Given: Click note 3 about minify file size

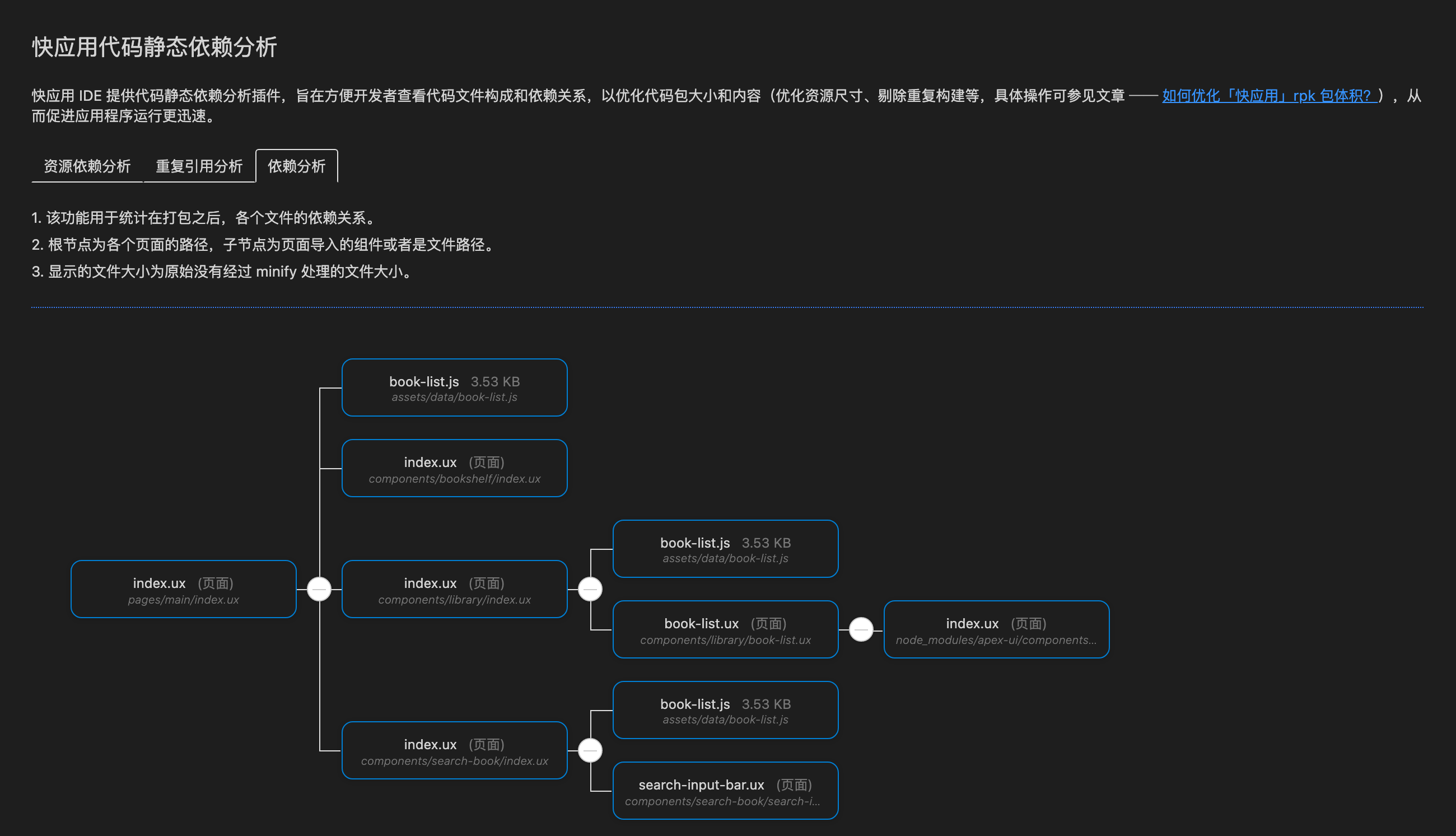Looking at the screenshot, I should (x=224, y=272).
